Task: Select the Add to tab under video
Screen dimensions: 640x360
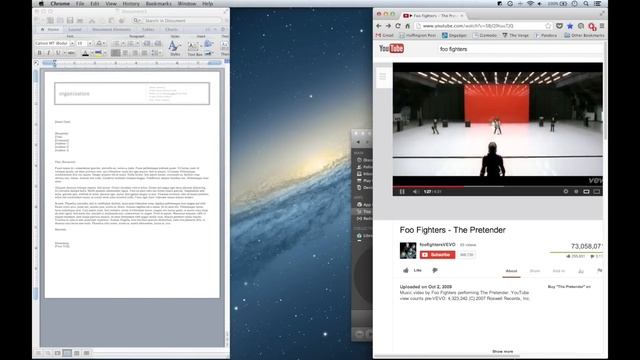Action: coord(558,271)
